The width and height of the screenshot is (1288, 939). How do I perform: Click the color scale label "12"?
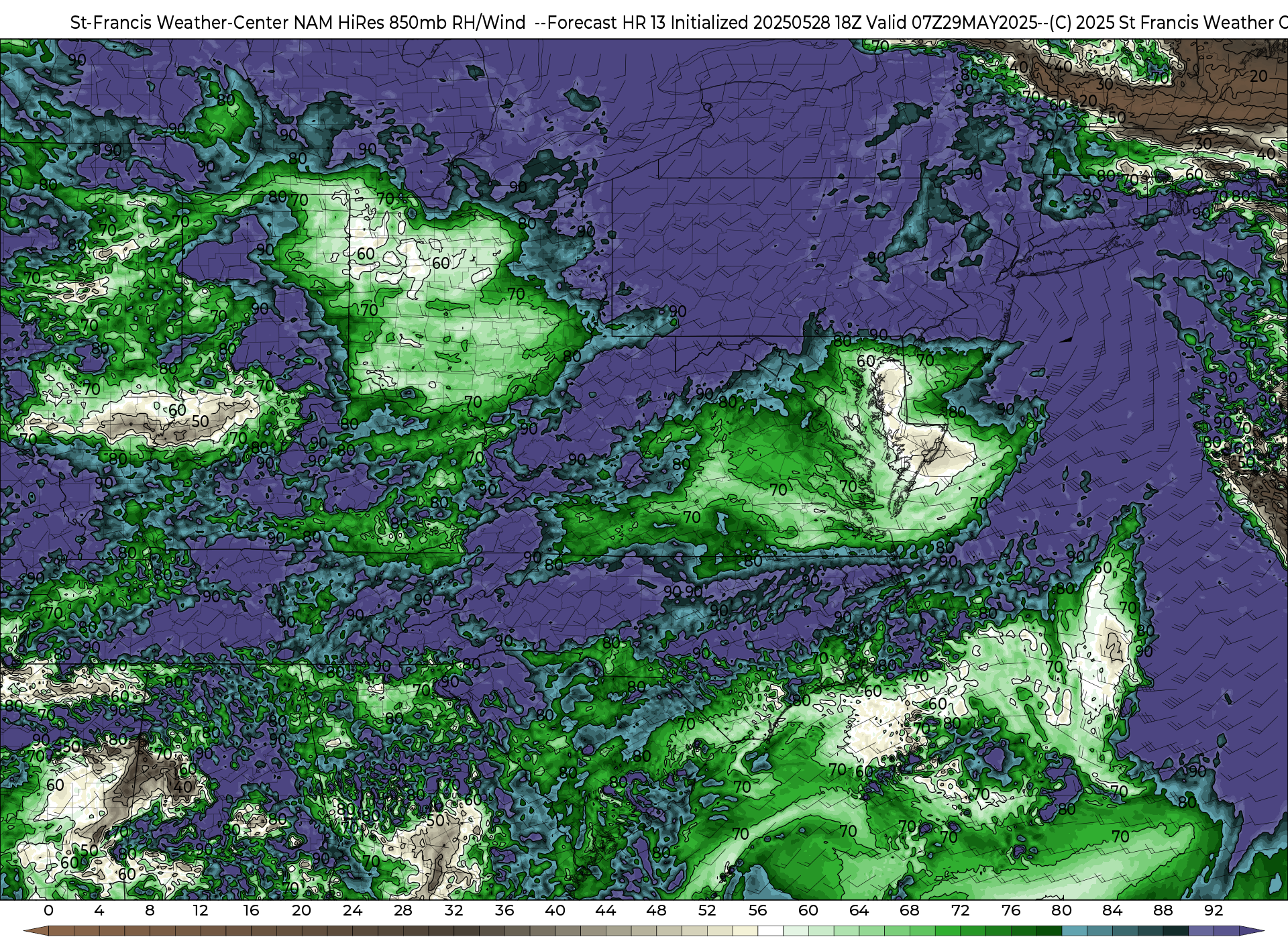coord(201,910)
